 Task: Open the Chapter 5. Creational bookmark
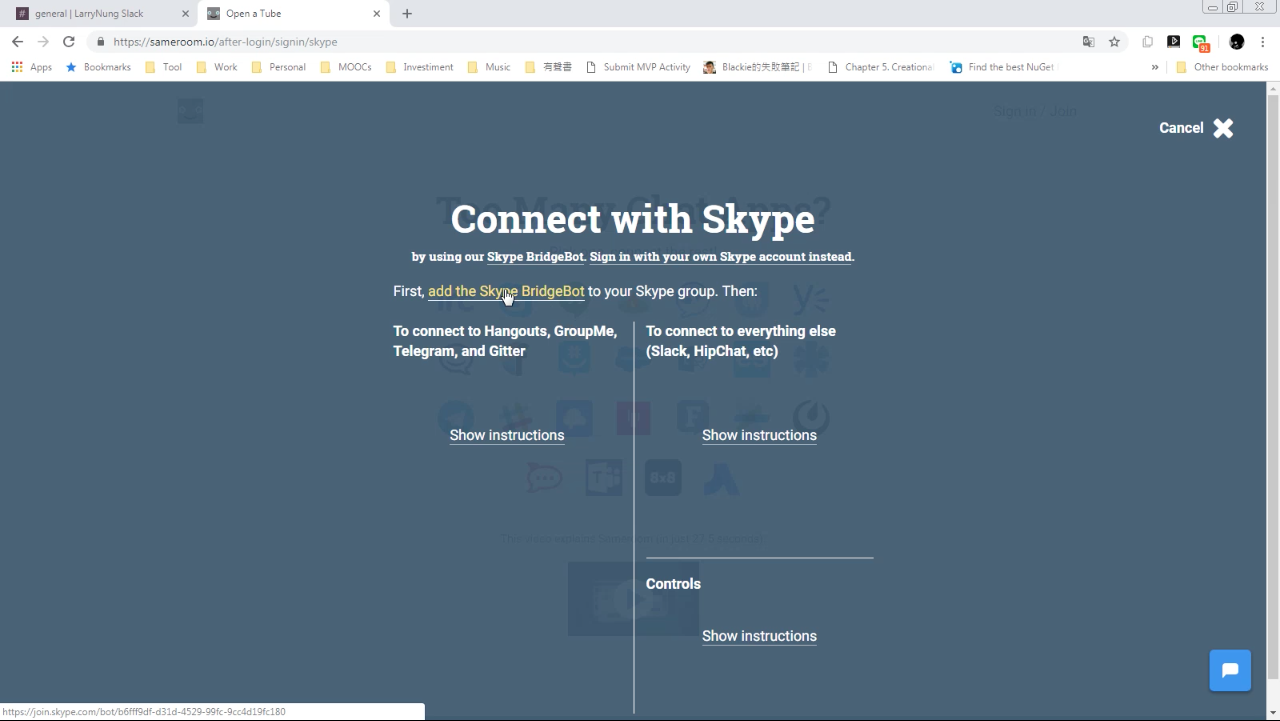tap(881, 67)
